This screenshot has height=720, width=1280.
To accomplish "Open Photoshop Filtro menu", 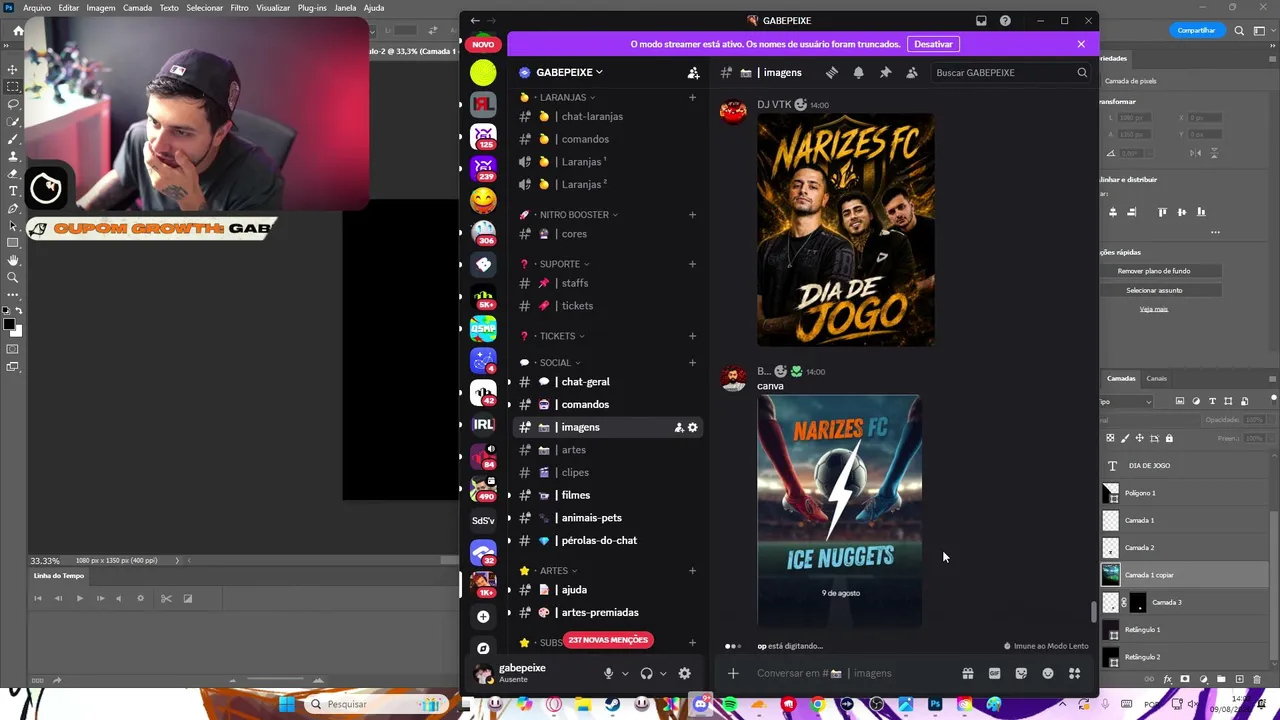I will click(239, 7).
